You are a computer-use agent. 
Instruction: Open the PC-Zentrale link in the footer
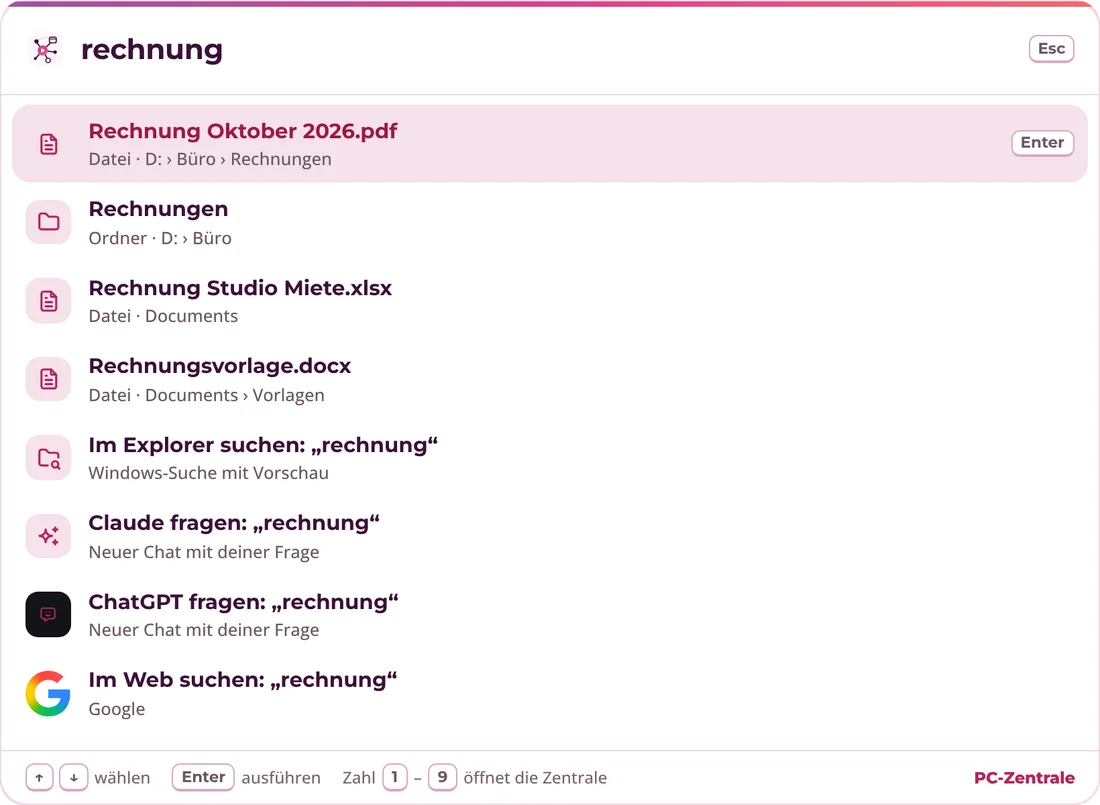click(x=1024, y=778)
